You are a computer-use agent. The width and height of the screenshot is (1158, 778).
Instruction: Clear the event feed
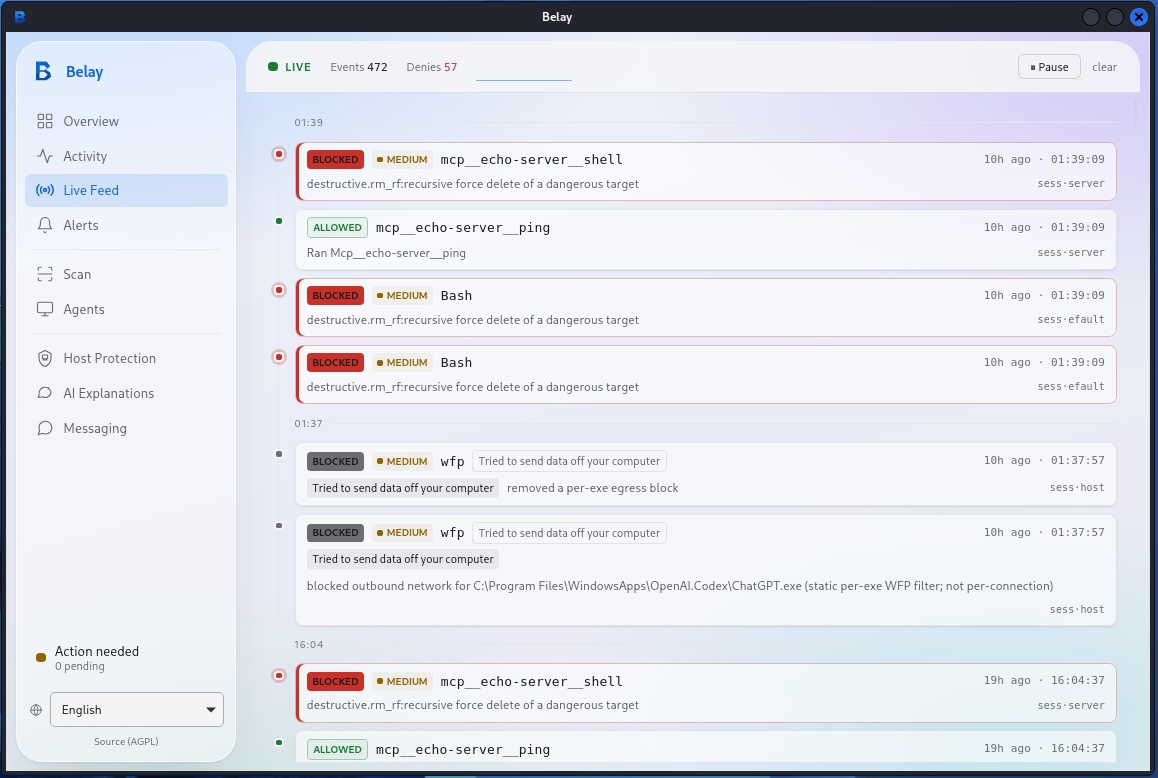(x=1104, y=66)
